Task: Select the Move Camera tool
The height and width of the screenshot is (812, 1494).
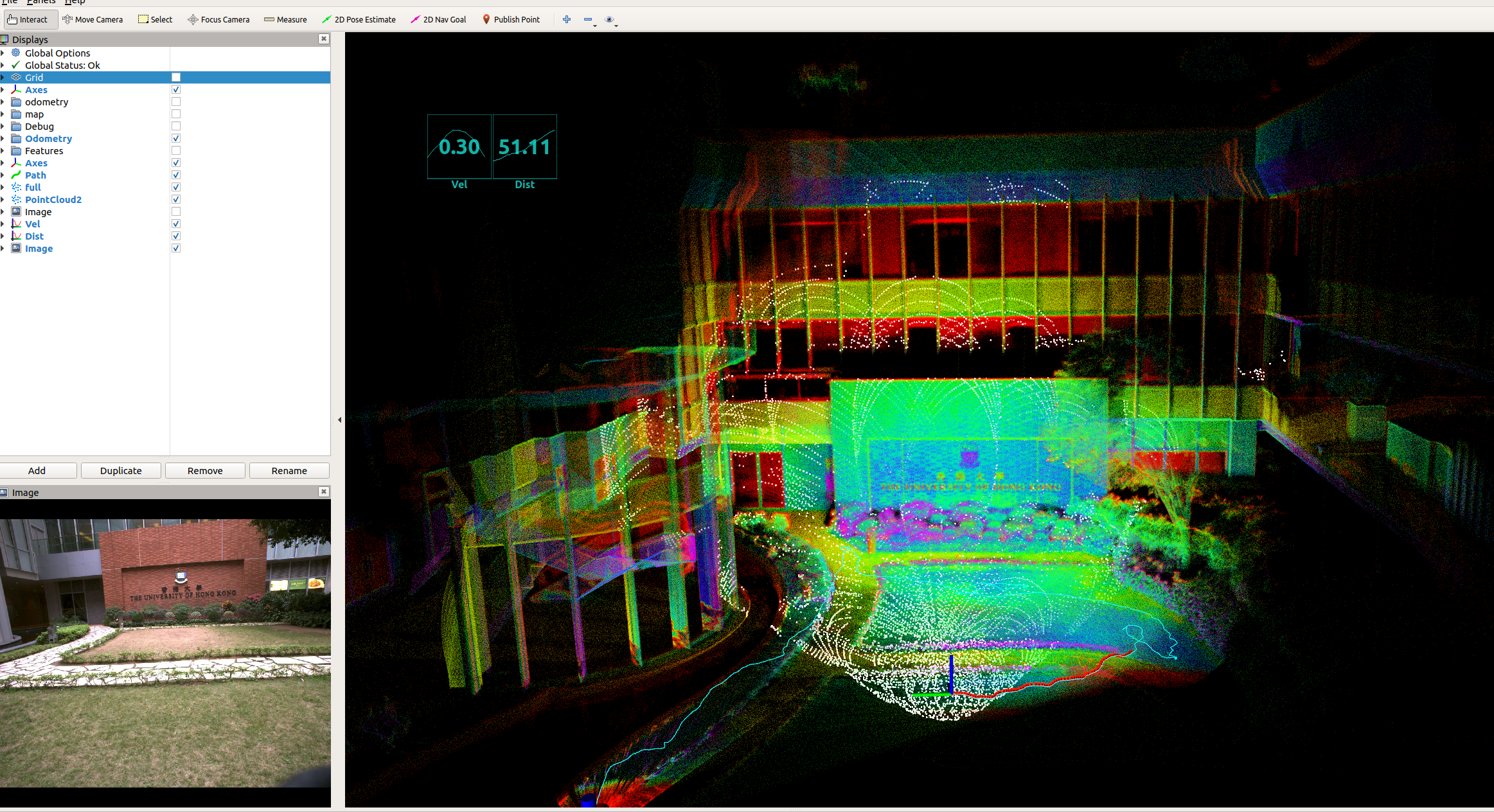Action: [x=93, y=19]
